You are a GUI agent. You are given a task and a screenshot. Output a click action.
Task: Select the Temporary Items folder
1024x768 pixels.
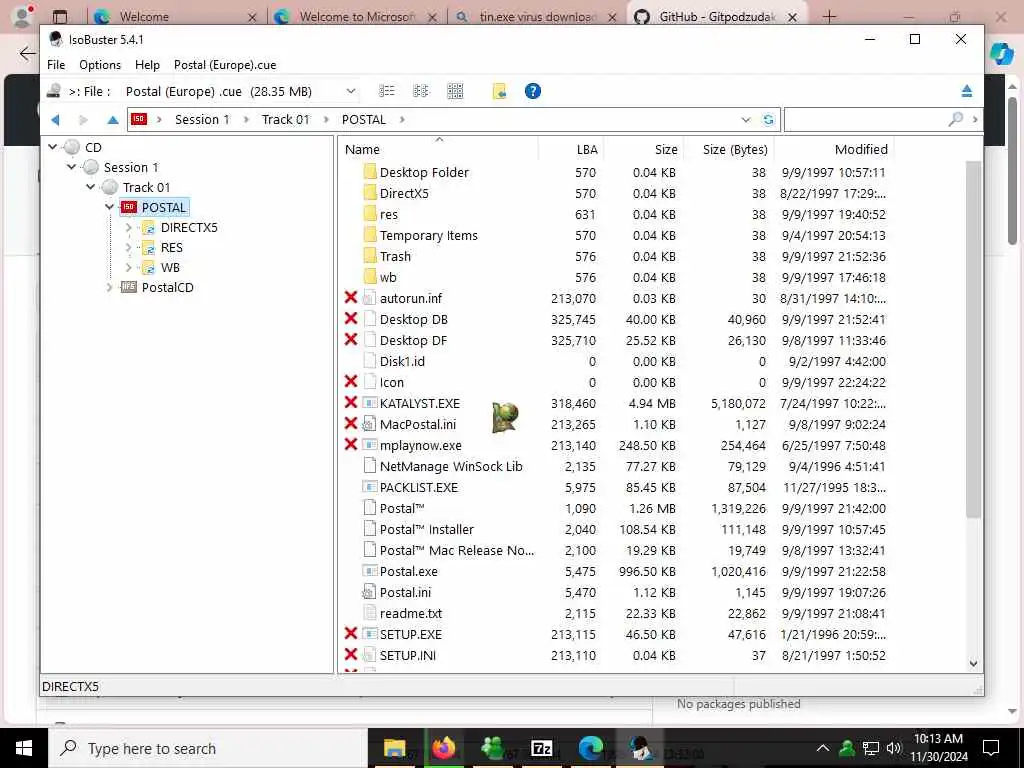[428, 235]
